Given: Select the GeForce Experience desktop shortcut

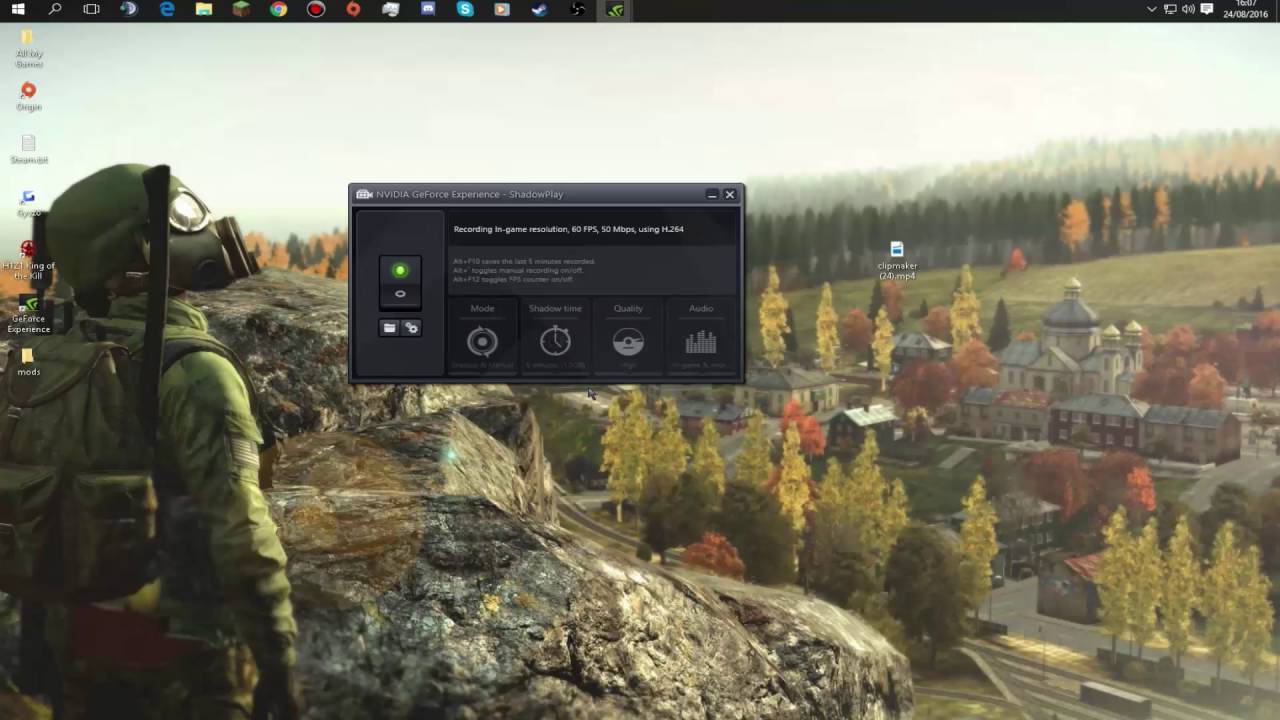Looking at the screenshot, I should (28, 314).
